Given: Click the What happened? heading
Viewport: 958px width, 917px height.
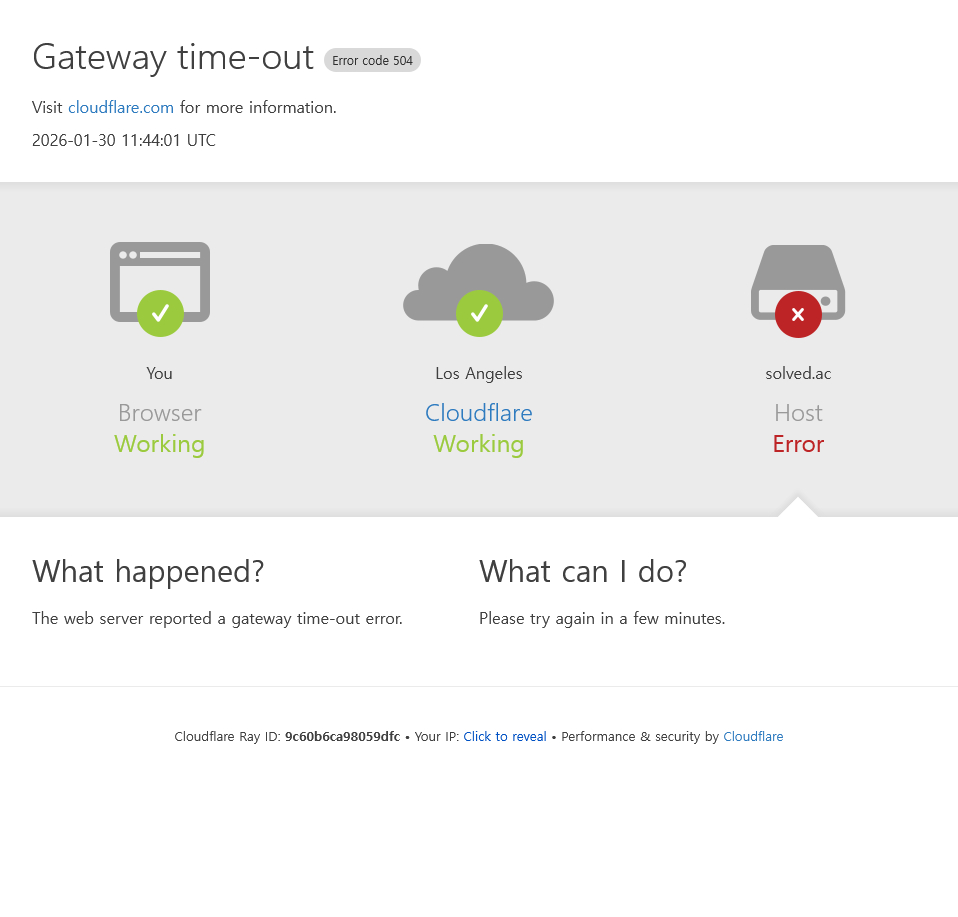Looking at the screenshot, I should [148, 572].
